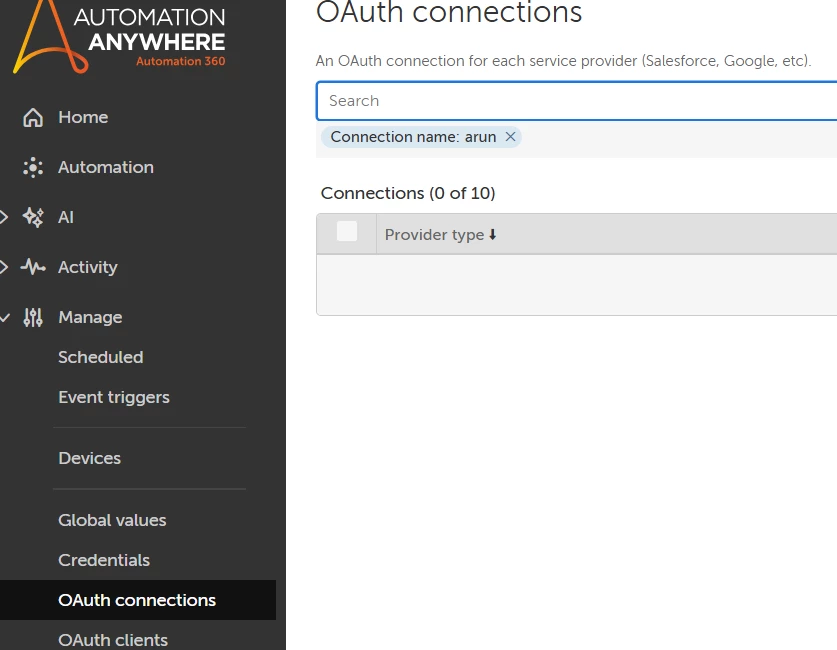Click the Activity pulse icon
This screenshot has width=837, height=650.
pos(33,267)
